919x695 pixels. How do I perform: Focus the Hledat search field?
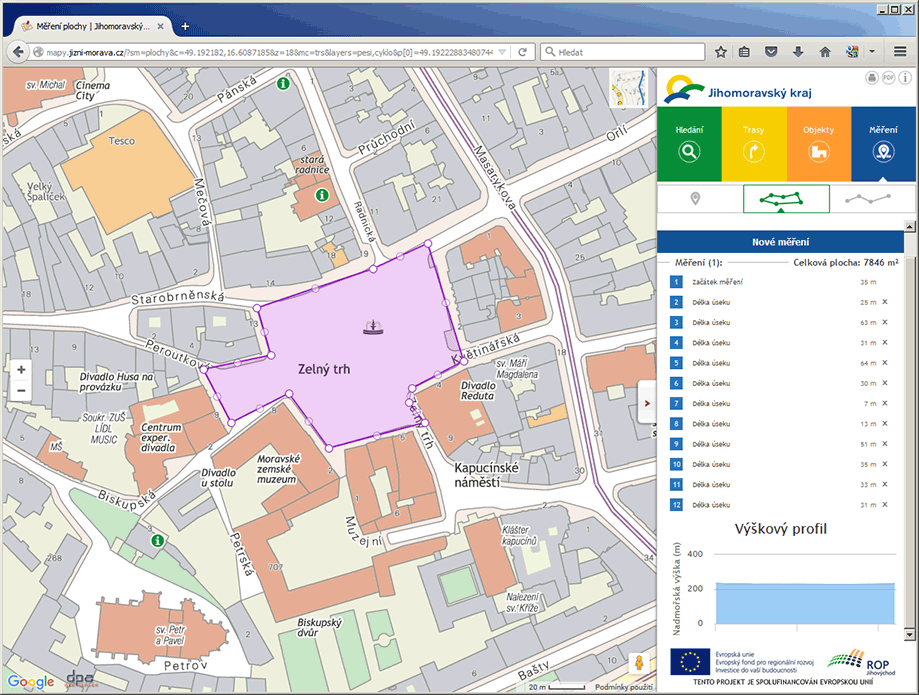(x=622, y=52)
